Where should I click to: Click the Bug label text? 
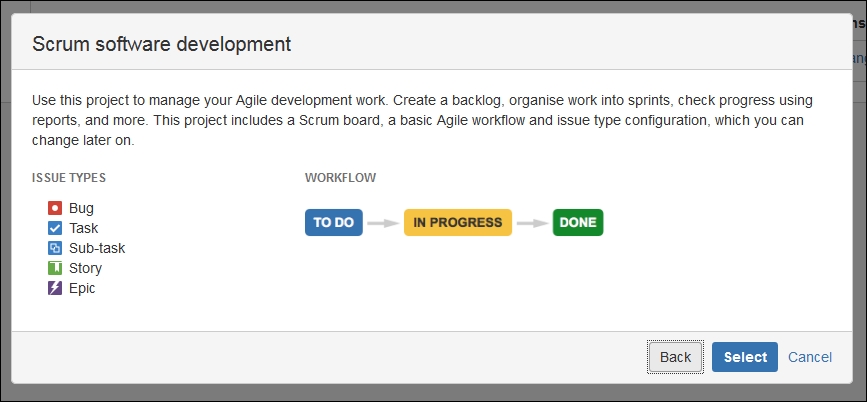click(x=81, y=208)
